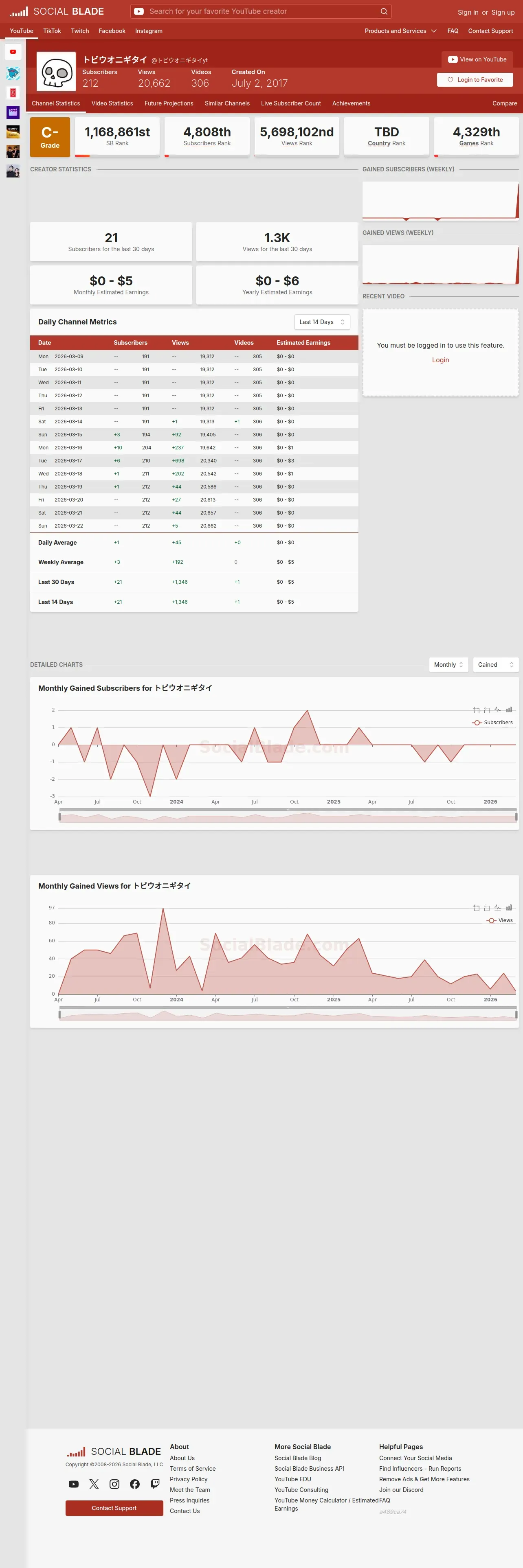The image size is (523, 1568).
Task: Switch subscribers chart to bar view
Action: pyautogui.click(x=509, y=710)
